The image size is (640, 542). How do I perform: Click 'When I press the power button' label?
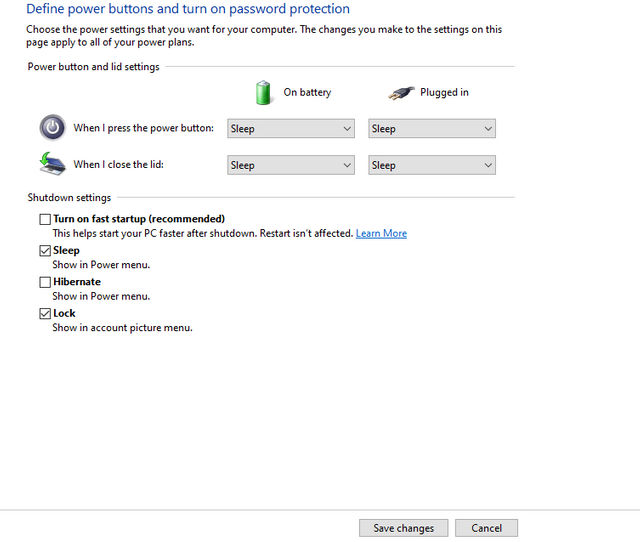144,128
